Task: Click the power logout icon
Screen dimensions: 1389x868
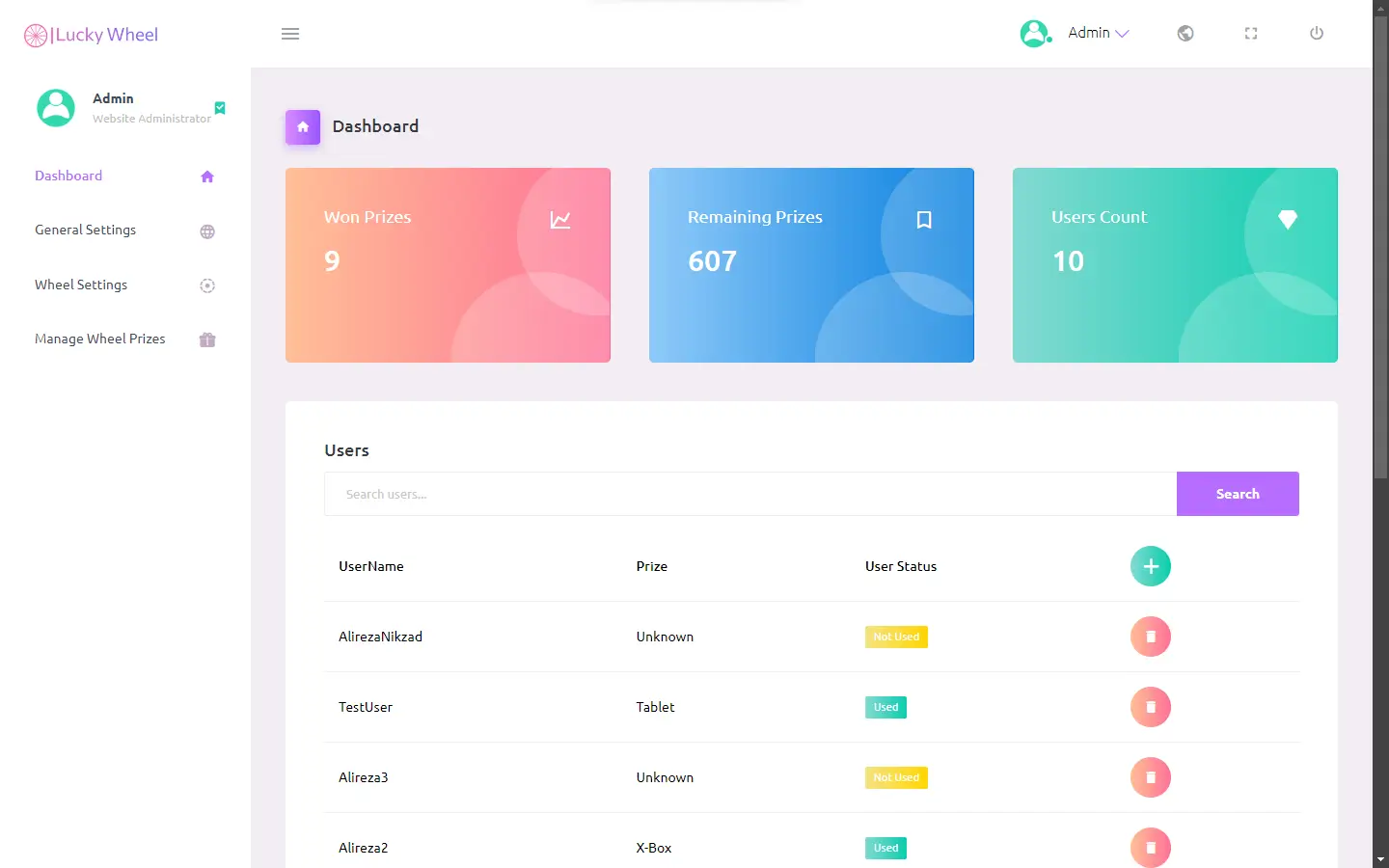Action: [x=1317, y=33]
